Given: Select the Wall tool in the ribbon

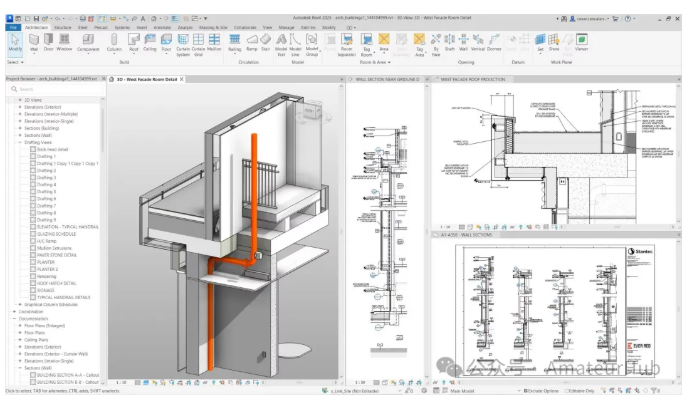Looking at the screenshot, I should tap(33, 42).
